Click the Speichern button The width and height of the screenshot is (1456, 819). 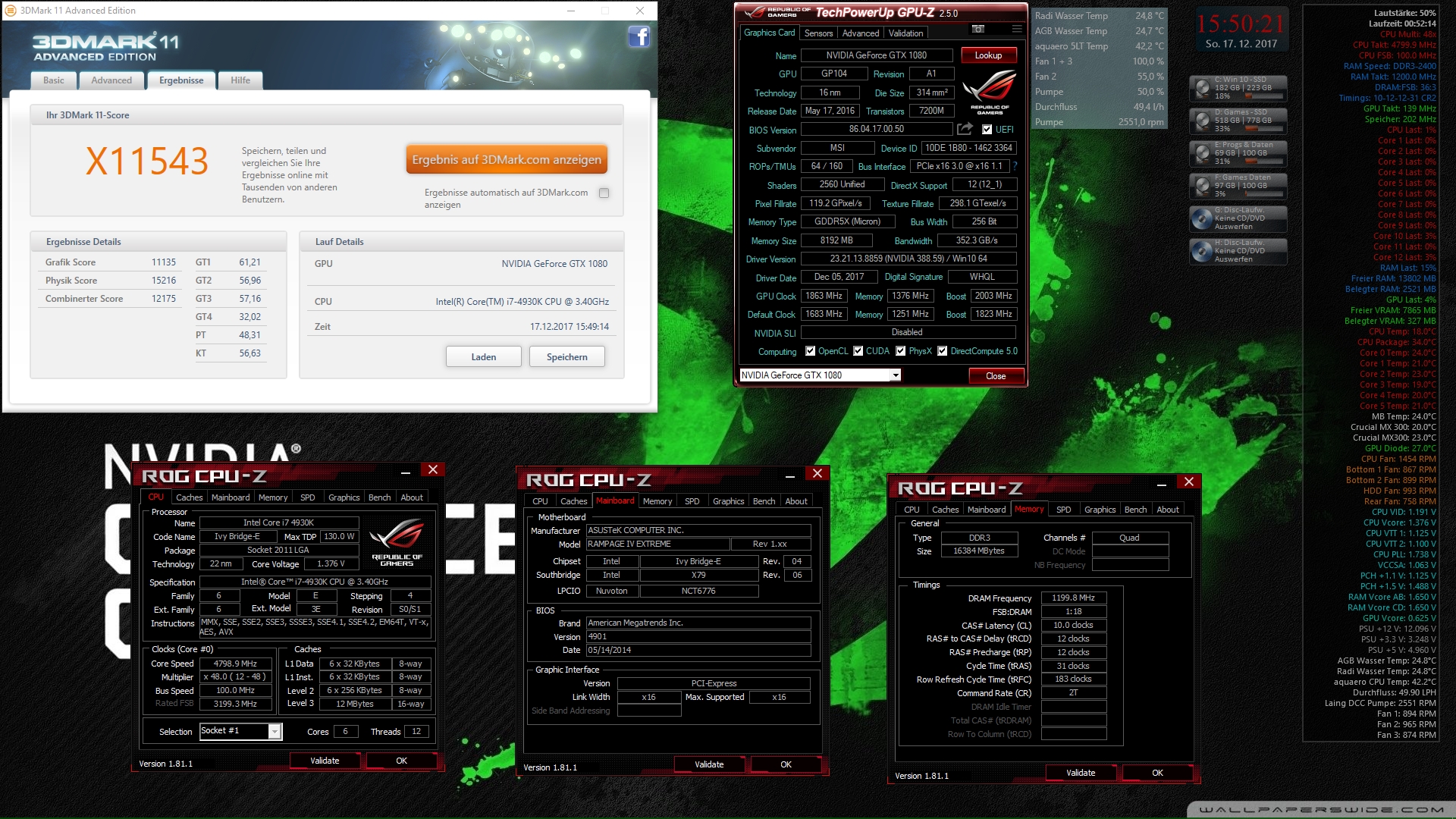[567, 357]
